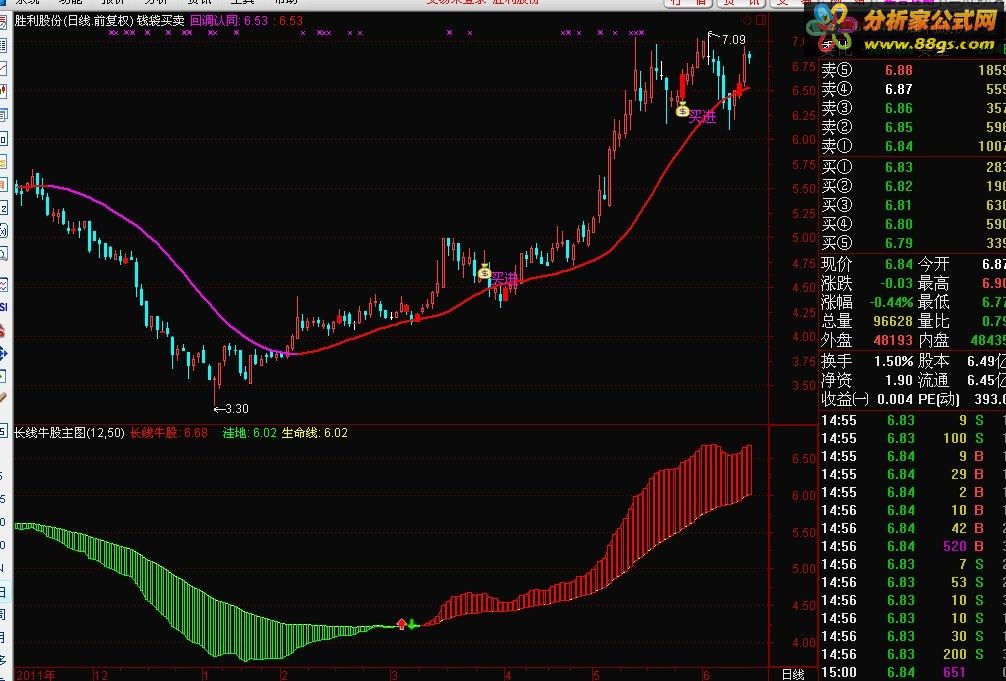
Task: Click the PE(动) label
Action: pos(939,399)
